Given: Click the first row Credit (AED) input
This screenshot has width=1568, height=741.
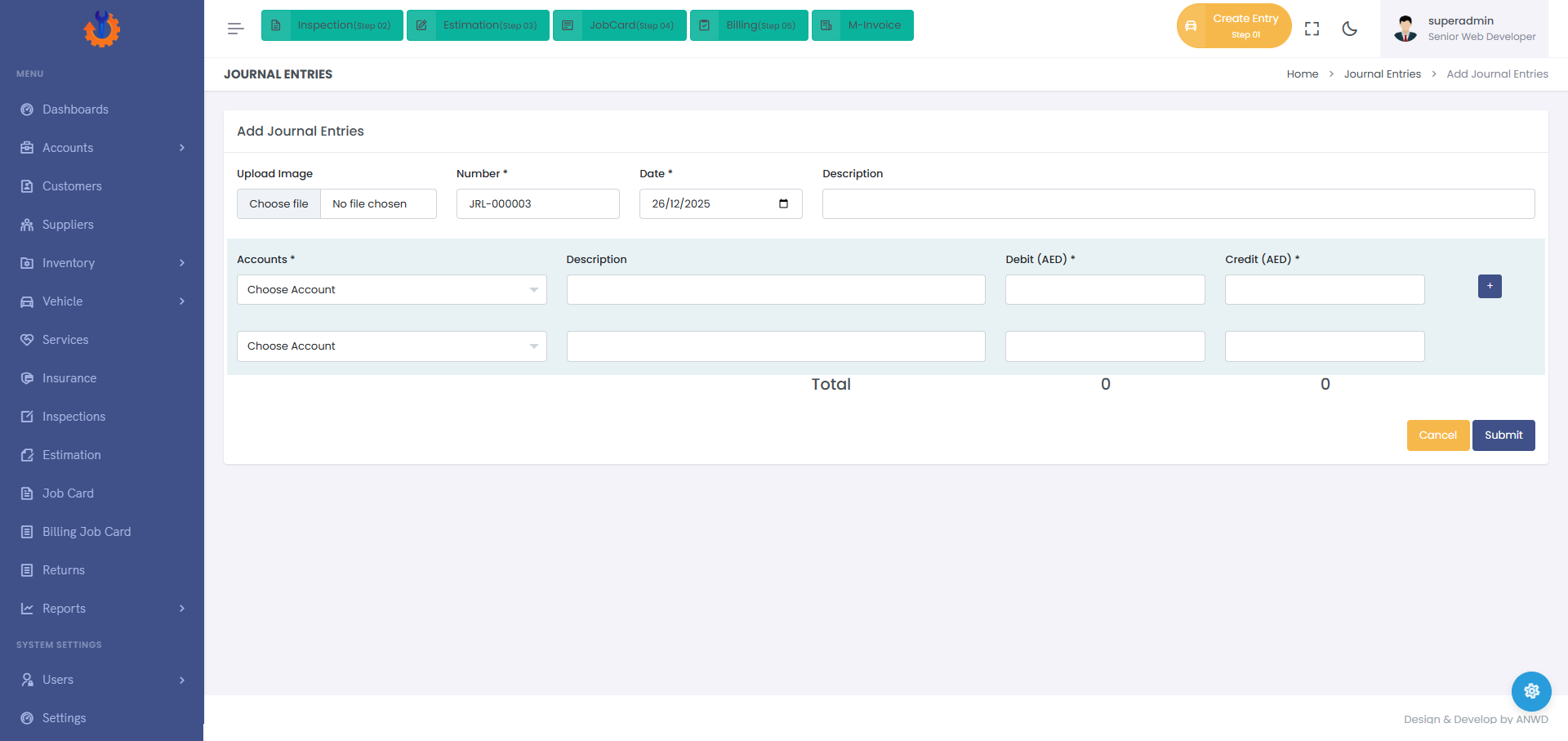Looking at the screenshot, I should click(1325, 290).
